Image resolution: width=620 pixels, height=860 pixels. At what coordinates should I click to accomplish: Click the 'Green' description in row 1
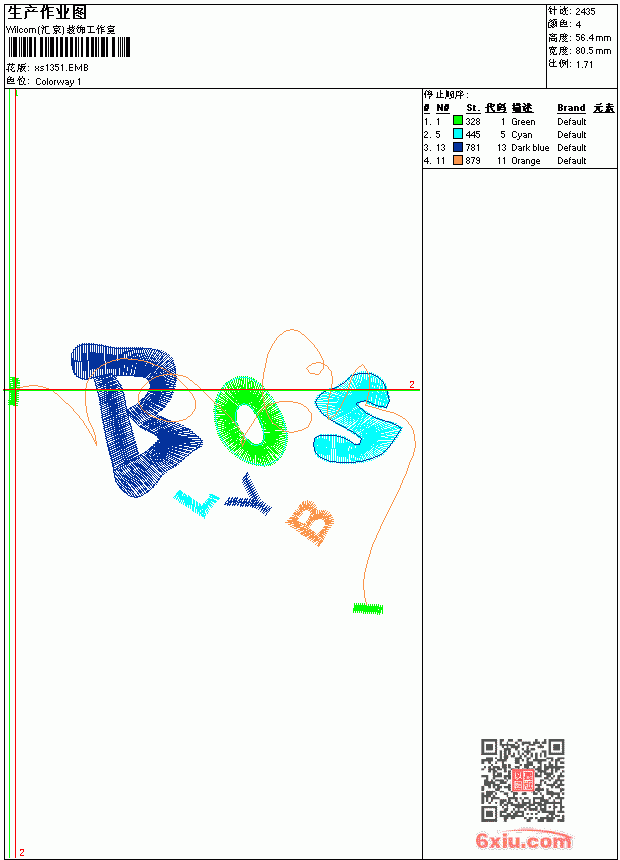pos(523,122)
